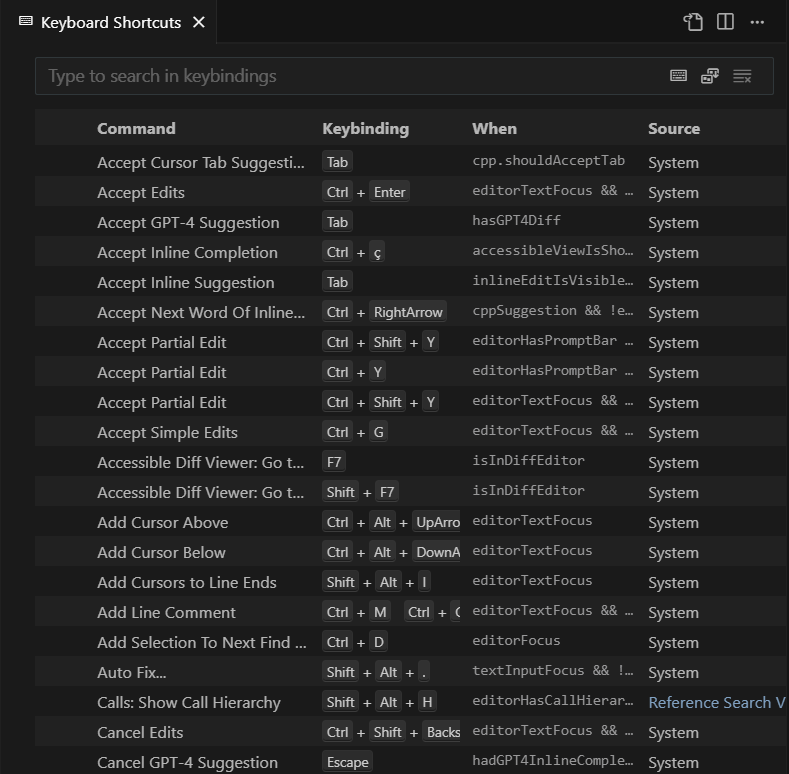Open the Reference Search View source link
The width and height of the screenshot is (789, 774).
[x=717, y=703]
